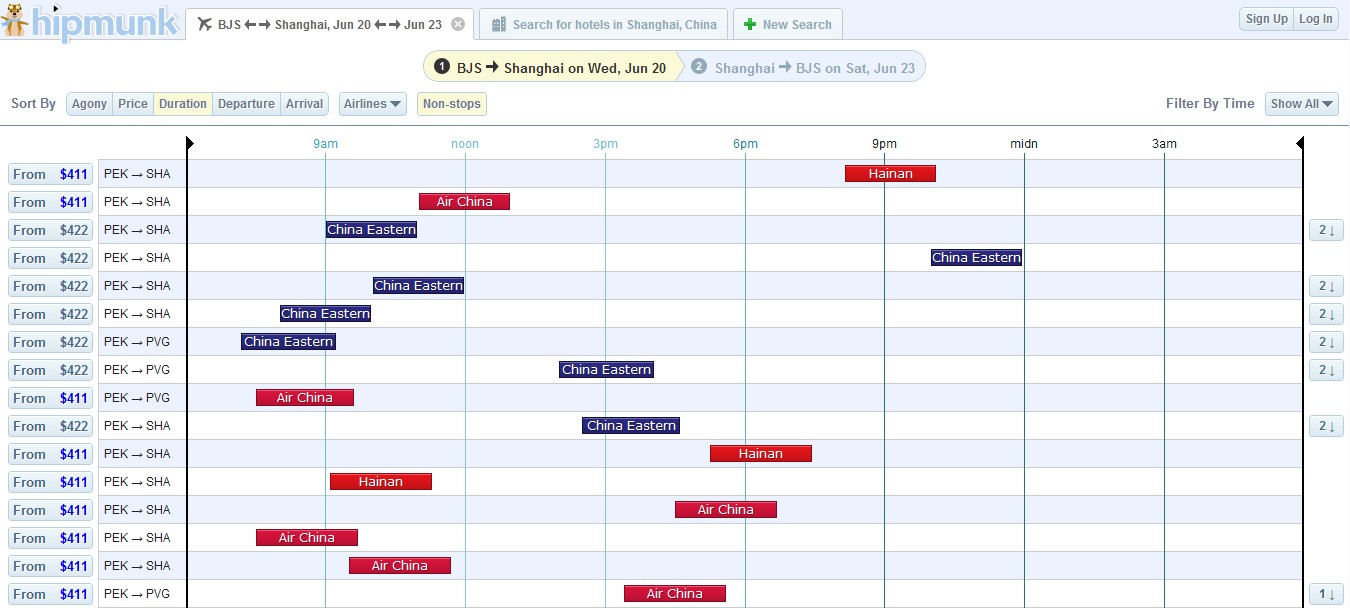Open the Search for hotels in Shanghai tab
The width and height of the screenshot is (1350, 608).
(x=604, y=24)
